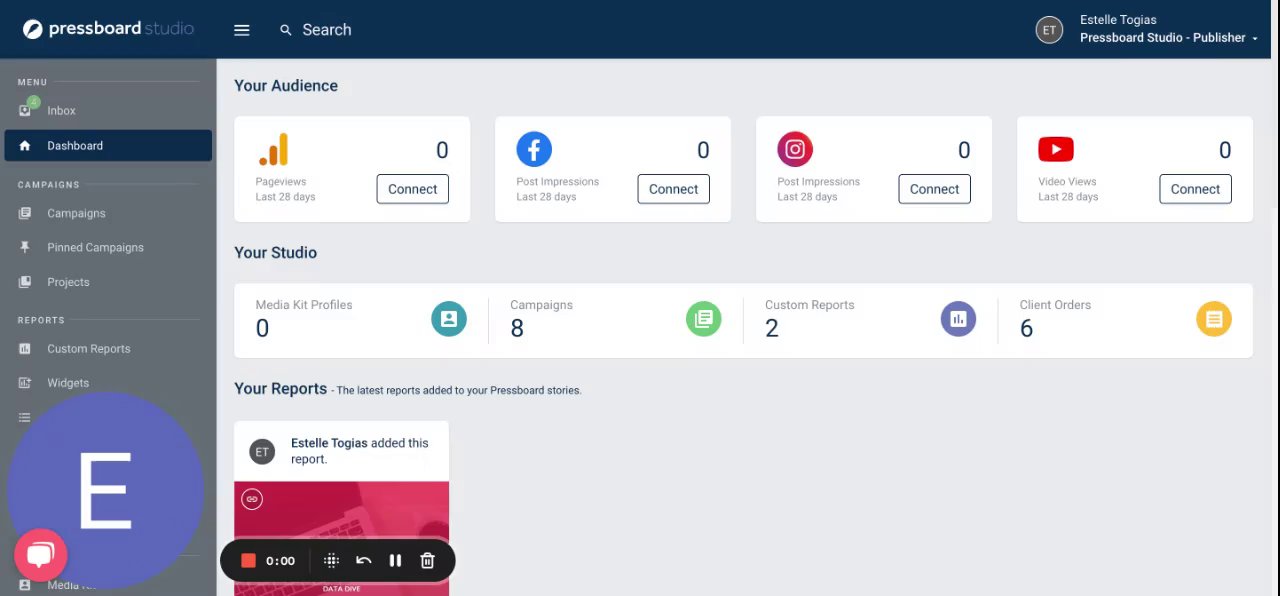Click the Inbox icon with notification badge
This screenshot has width=1280, height=596.
27,108
